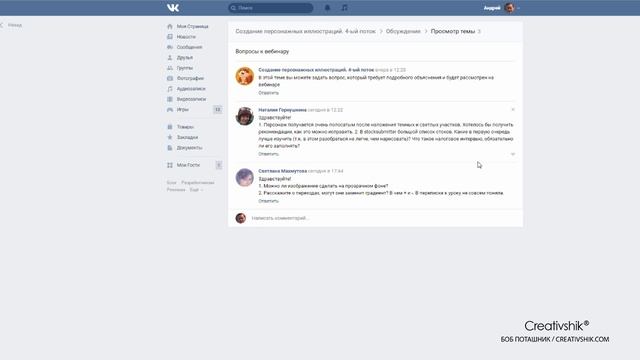Open Фотографии in sidebar
This screenshot has width=640, height=360.
click(190, 78)
